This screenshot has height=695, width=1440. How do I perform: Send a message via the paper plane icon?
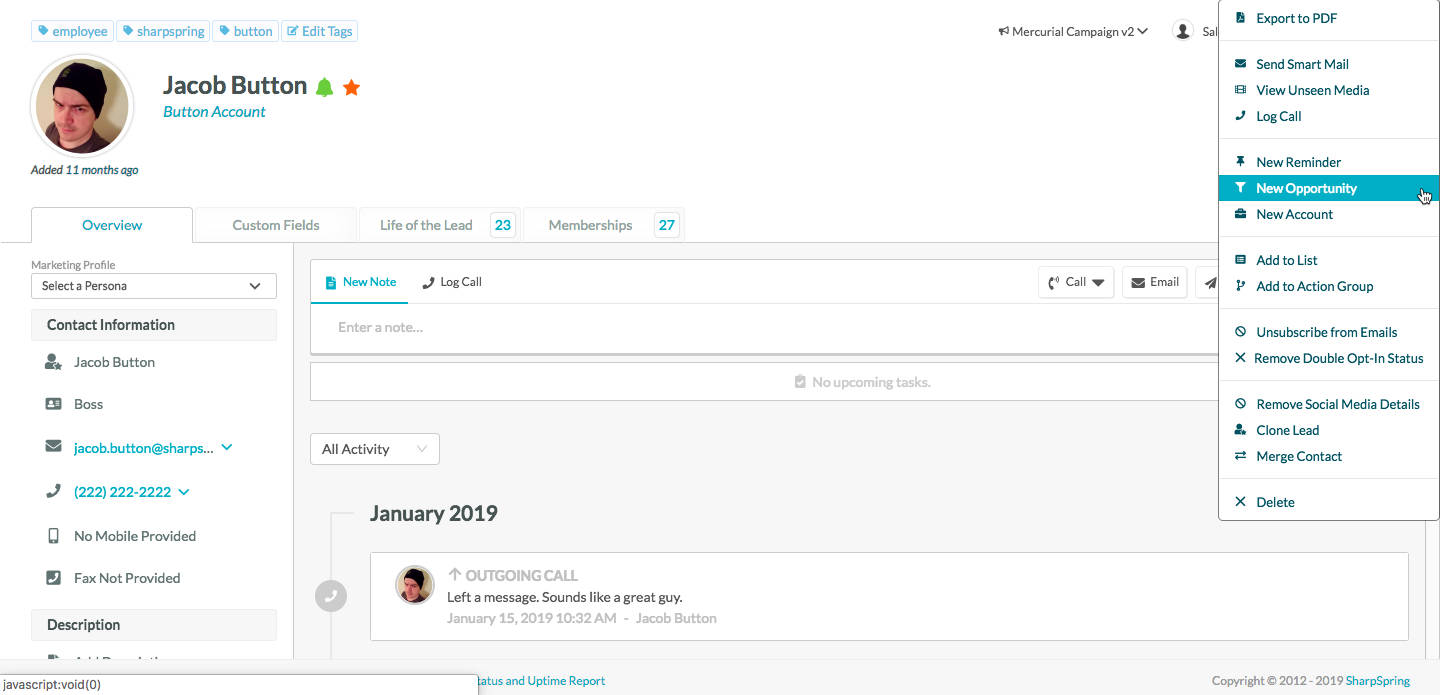(x=1210, y=282)
